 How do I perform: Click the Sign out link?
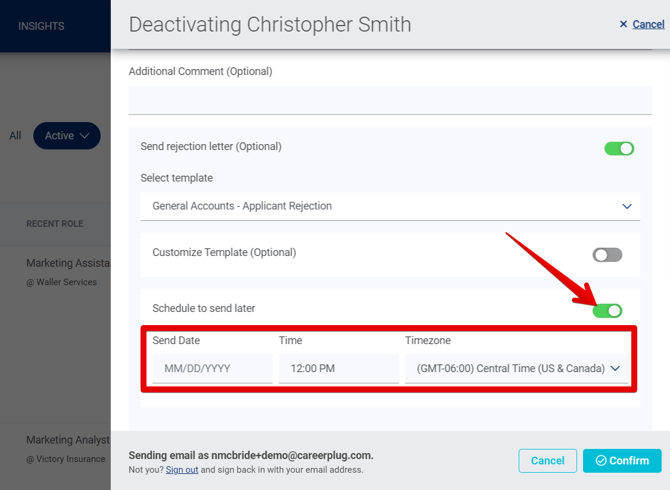click(182, 470)
